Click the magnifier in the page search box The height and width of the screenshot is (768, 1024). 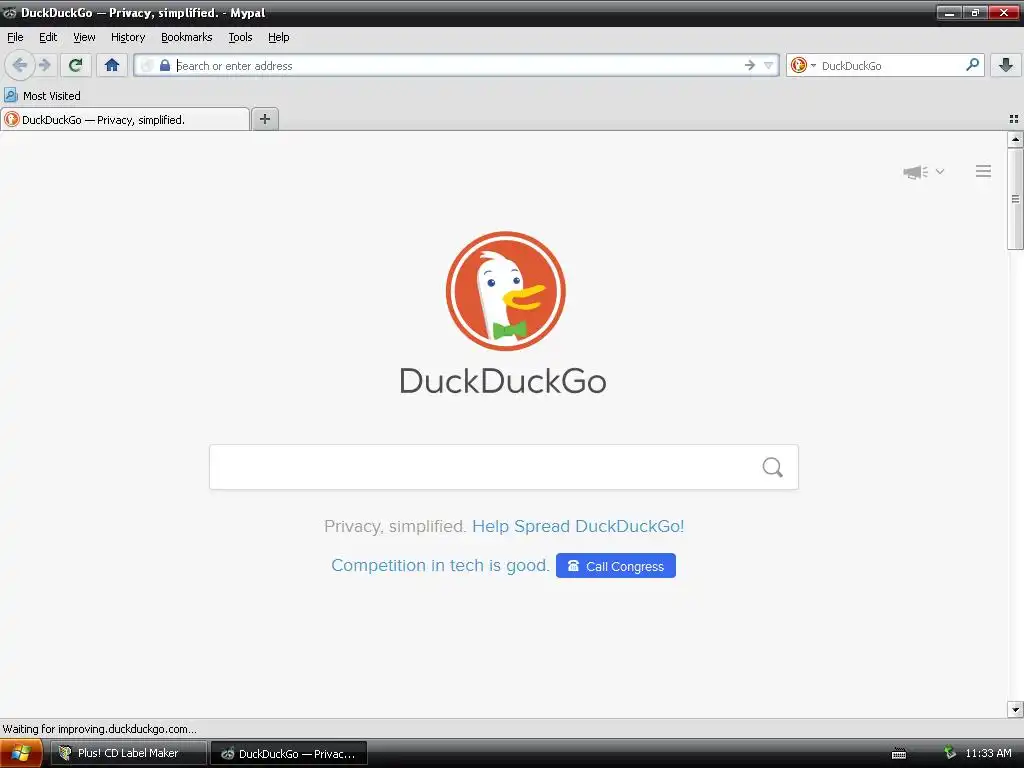[773, 467]
